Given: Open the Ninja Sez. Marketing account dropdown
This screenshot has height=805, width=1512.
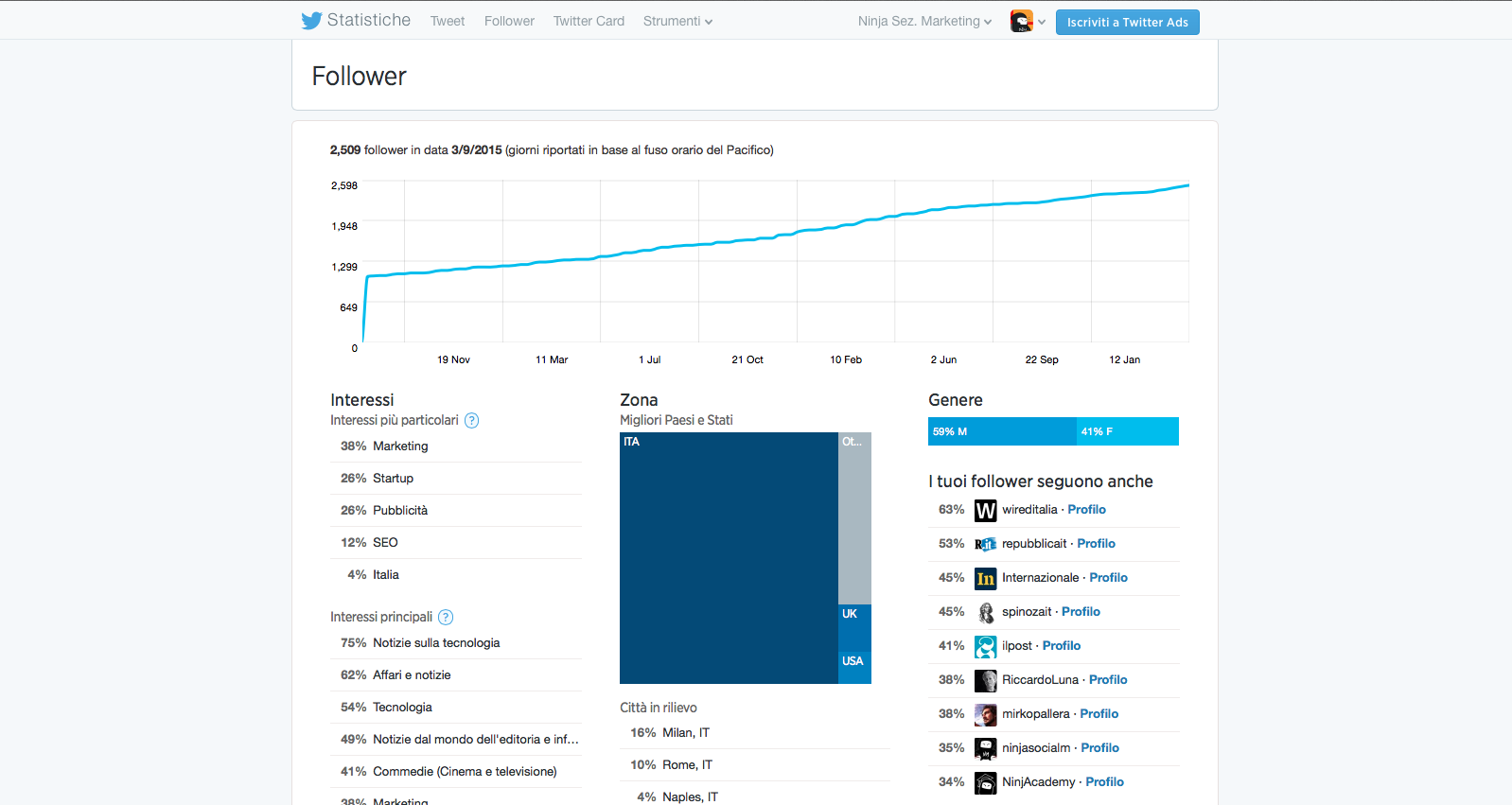Looking at the screenshot, I should pyautogui.click(x=924, y=21).
